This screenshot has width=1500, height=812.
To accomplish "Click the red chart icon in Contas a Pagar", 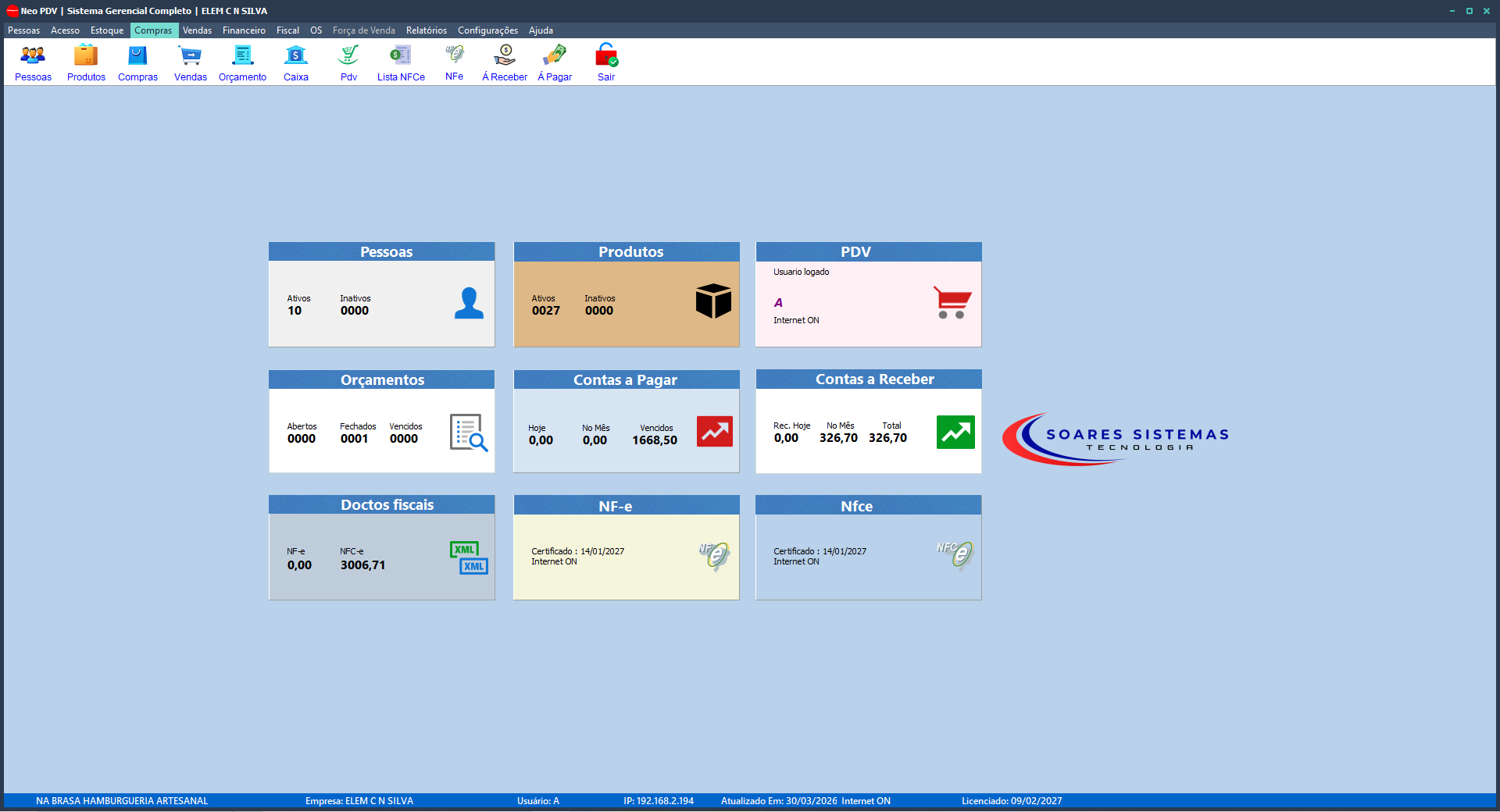I will click(x=715, y=431).
